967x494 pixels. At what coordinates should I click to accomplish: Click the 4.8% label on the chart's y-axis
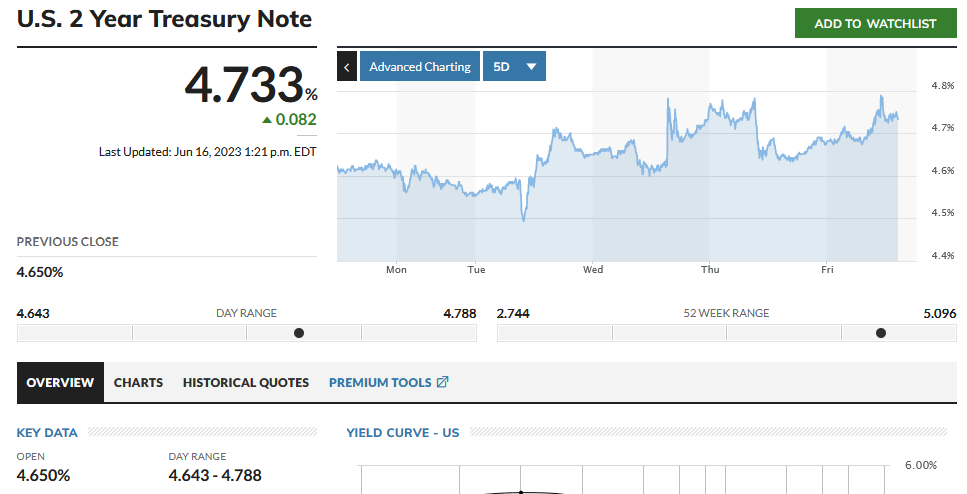point(942,86)
